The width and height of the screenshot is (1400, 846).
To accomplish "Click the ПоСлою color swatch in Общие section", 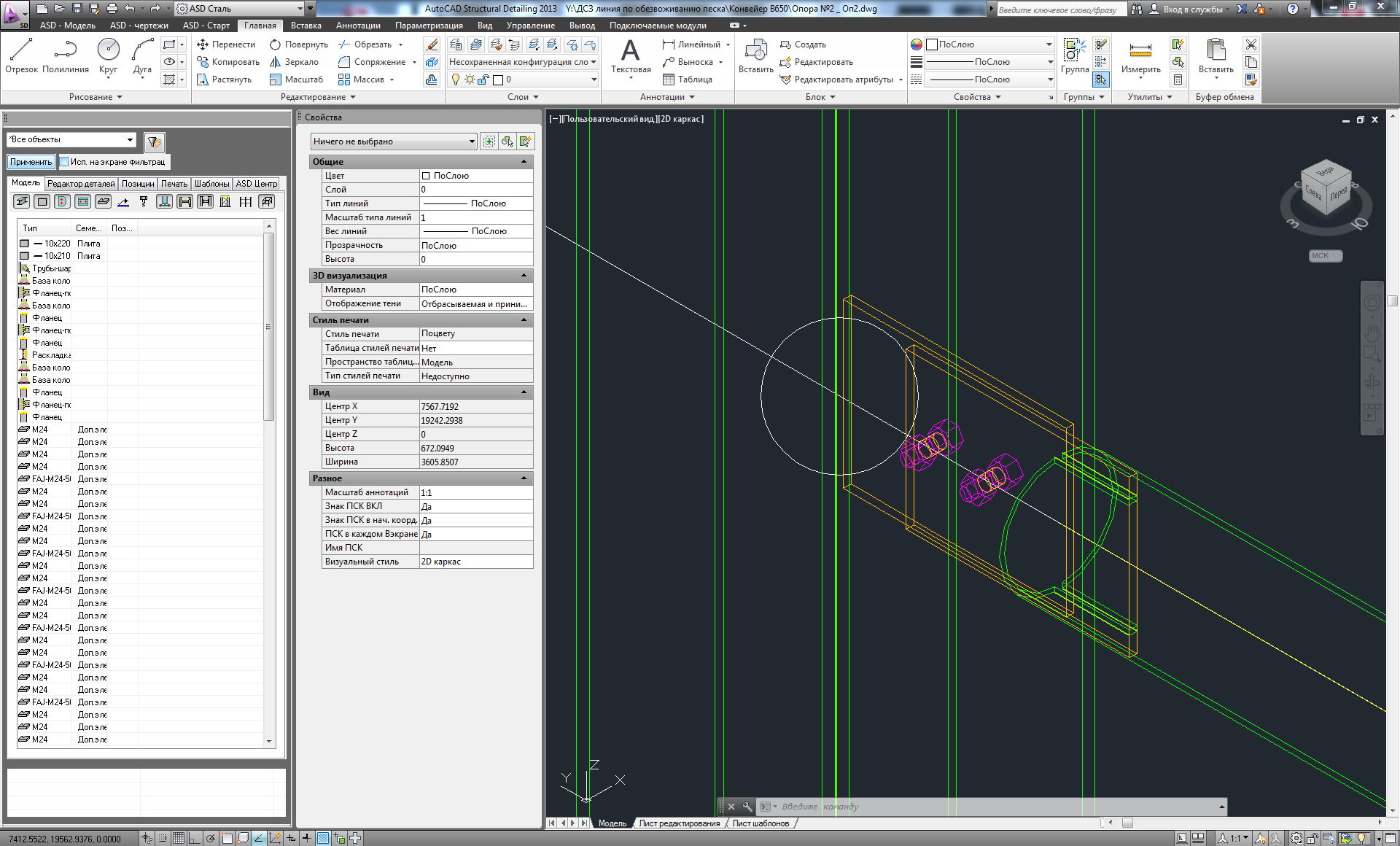I will [426, 175].
